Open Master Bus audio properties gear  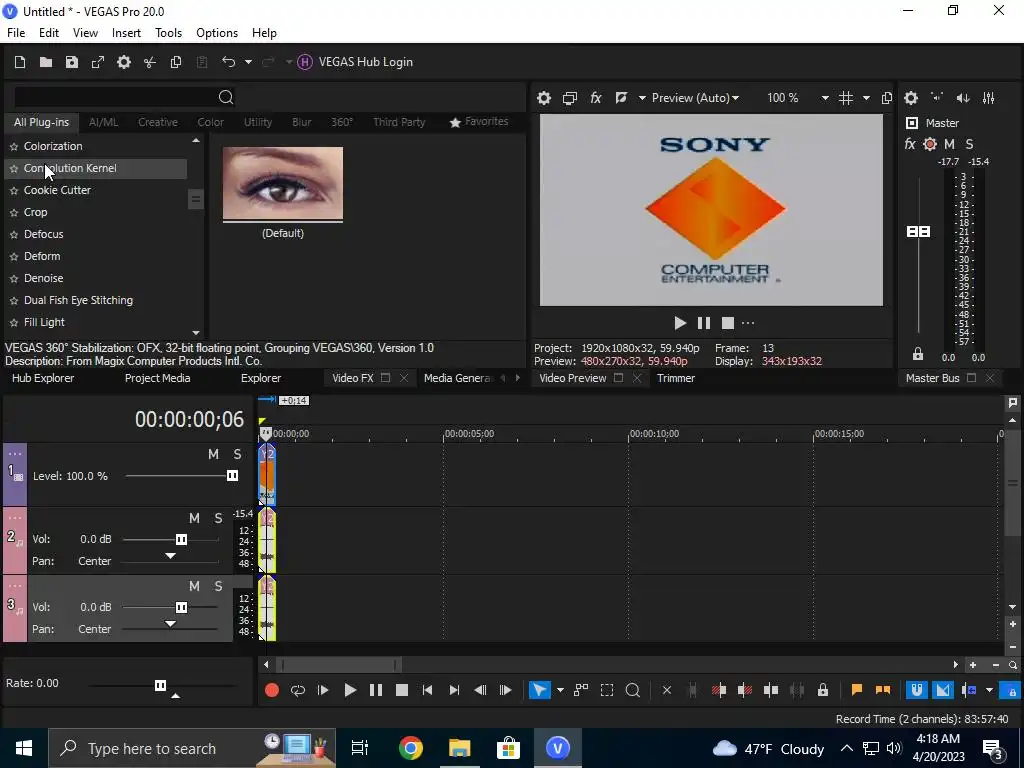click(x=911, y=98)
